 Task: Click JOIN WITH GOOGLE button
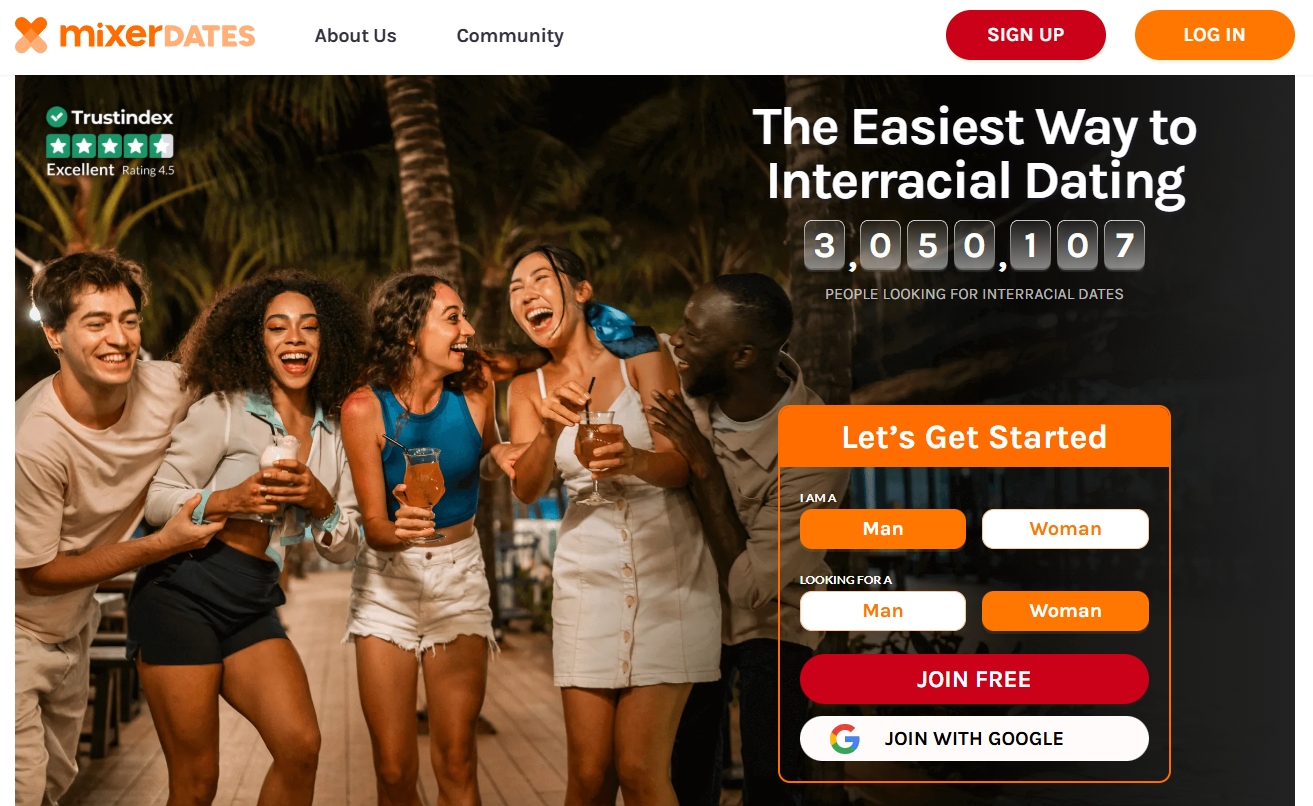coord(974,739)
